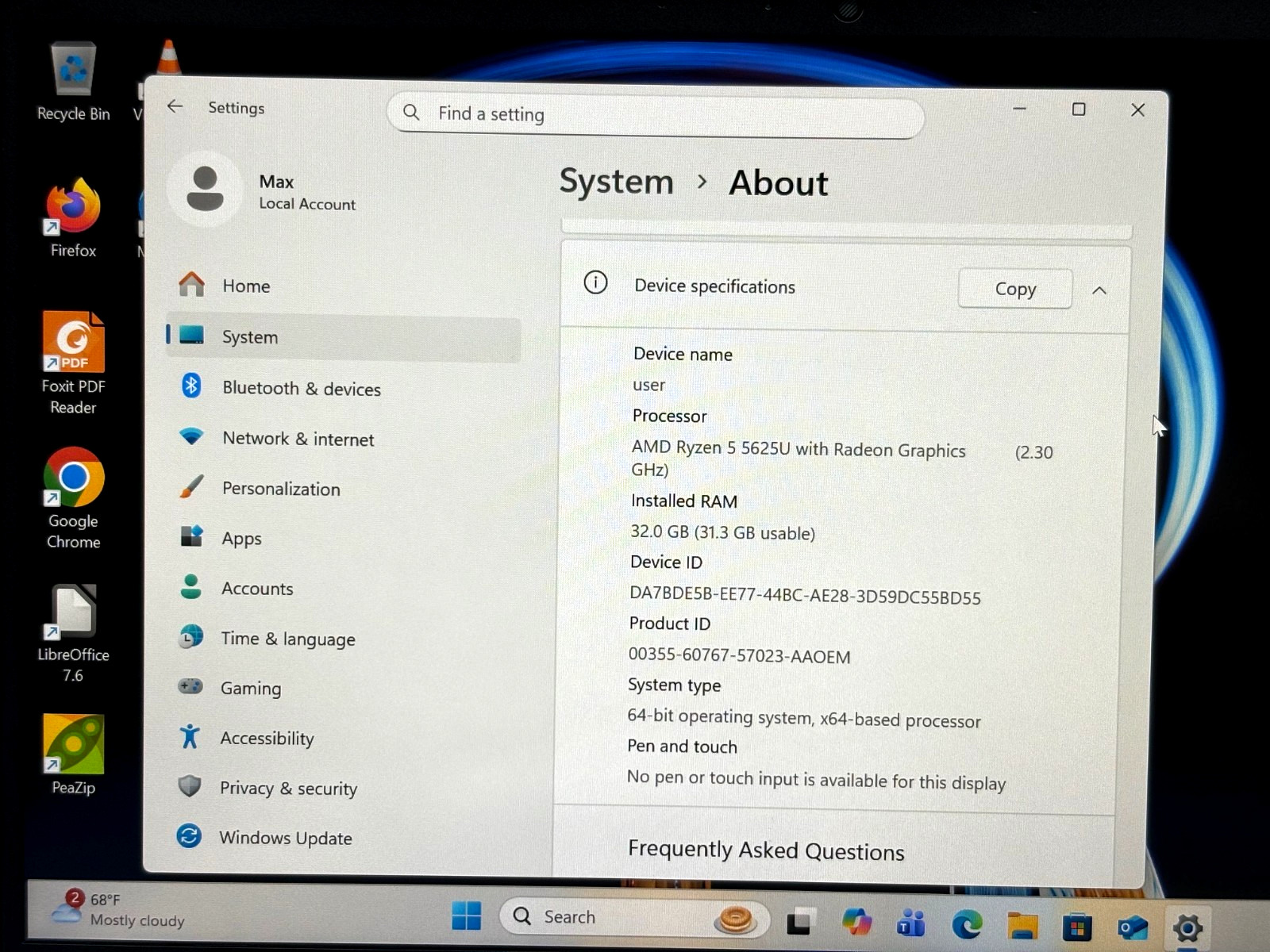Click the Product ID value 00355-60767-57023-AAOEM
Viewport: 1270px width, 952px height.
coord(739,655)
